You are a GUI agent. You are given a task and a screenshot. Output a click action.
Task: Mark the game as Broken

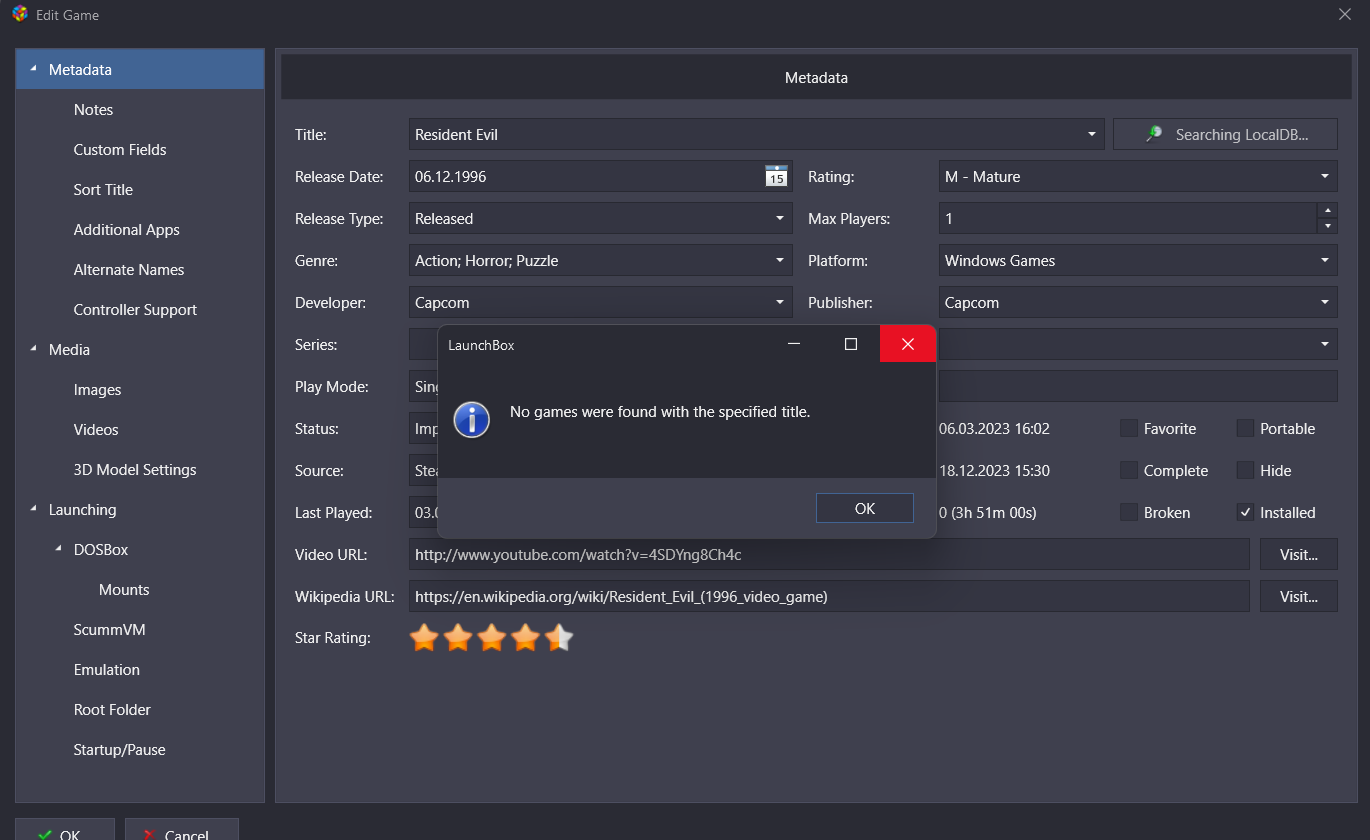(x=1129, y=512)
